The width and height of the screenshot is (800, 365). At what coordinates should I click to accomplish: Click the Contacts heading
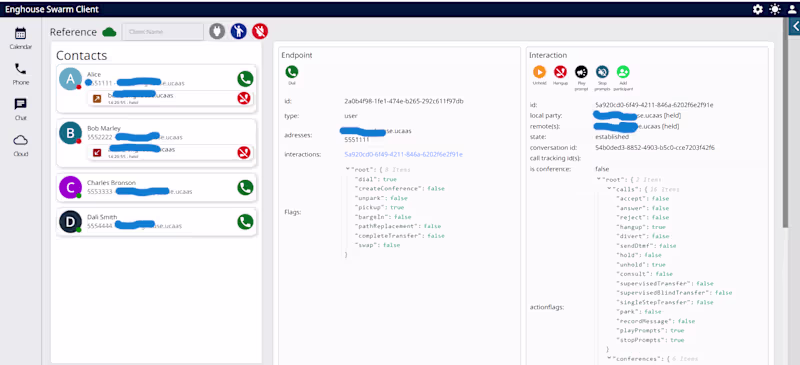pos(82,56)
